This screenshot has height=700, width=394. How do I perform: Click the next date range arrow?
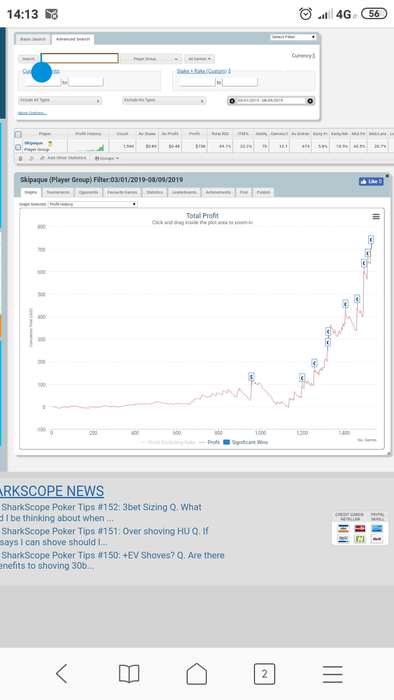[310, 101]
